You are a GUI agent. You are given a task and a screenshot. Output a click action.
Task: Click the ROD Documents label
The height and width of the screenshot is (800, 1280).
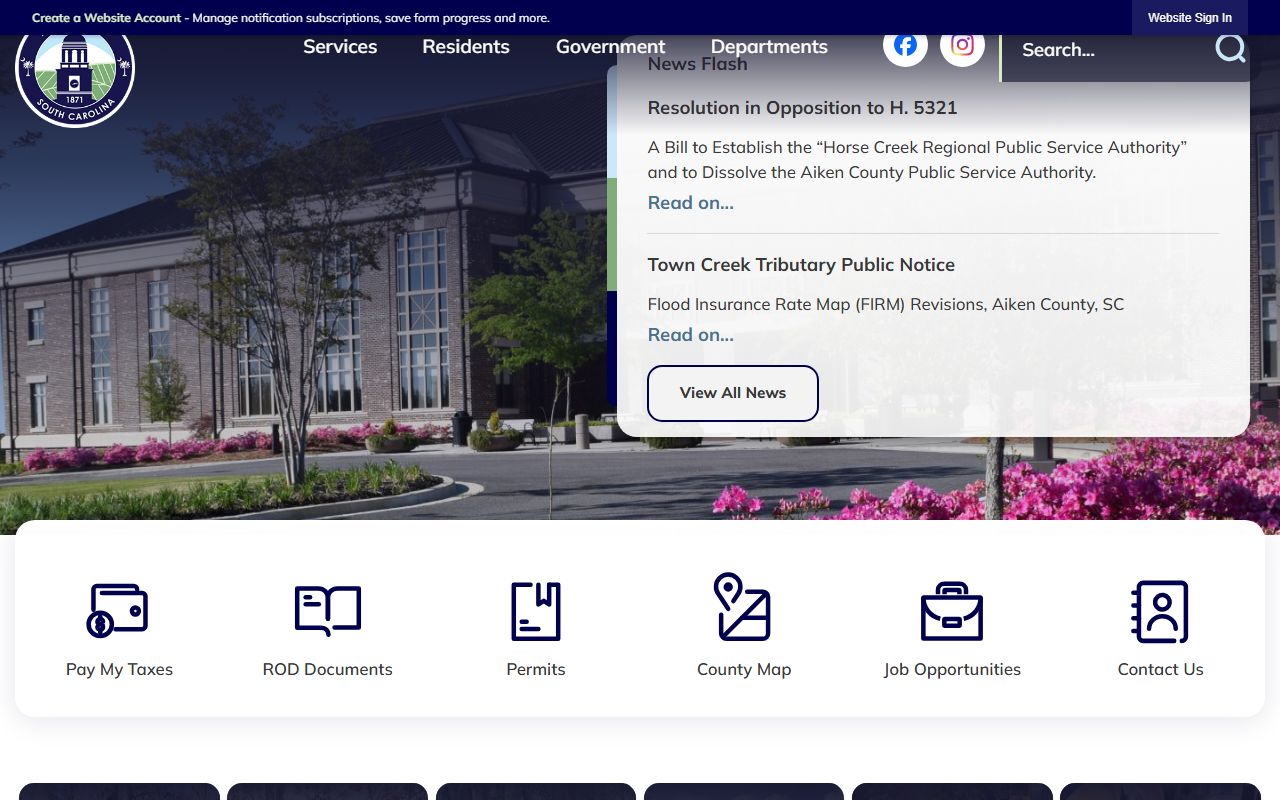[x=328, y=670]
